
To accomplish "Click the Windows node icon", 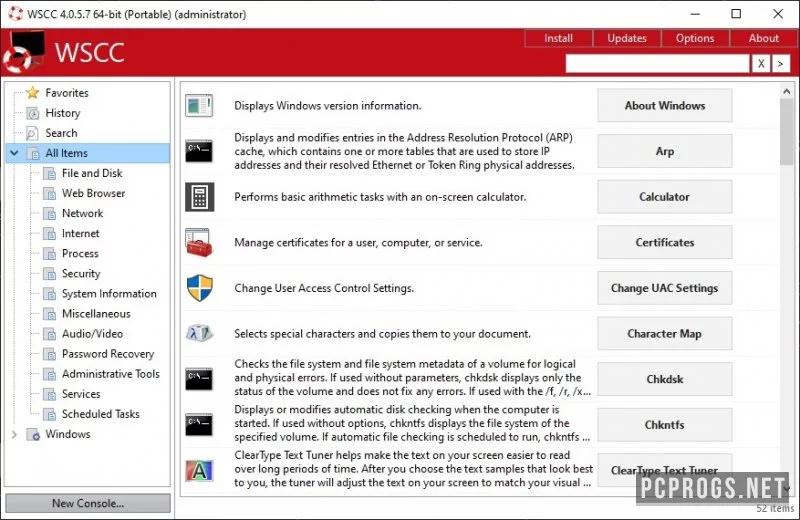I will 33,434.
